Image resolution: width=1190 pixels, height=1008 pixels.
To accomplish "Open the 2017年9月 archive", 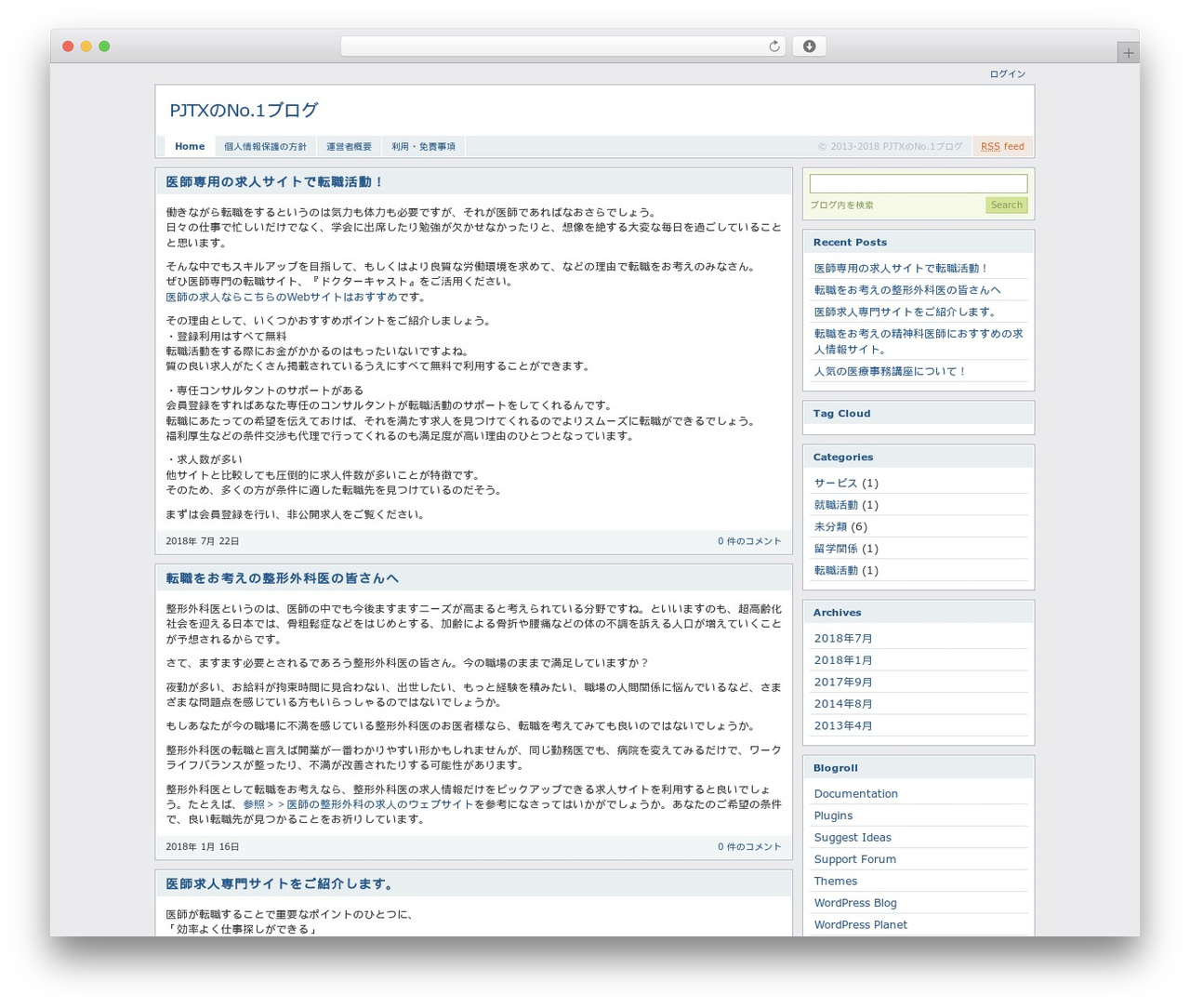I will (x=843, y=683).
